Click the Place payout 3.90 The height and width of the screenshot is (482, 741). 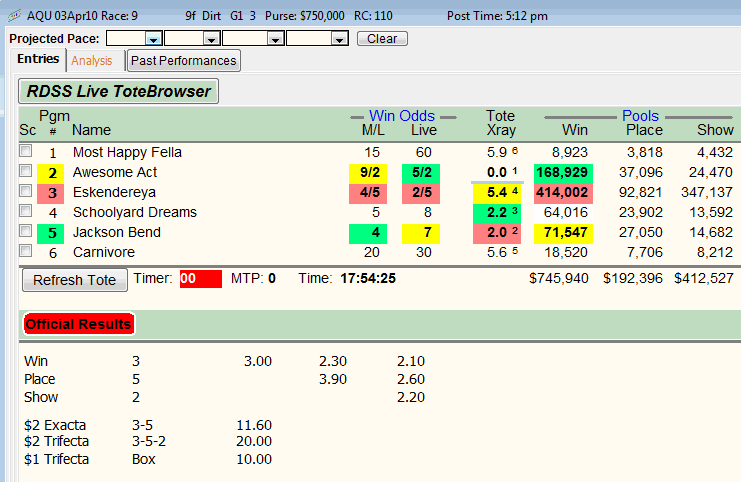coord(333,379)
